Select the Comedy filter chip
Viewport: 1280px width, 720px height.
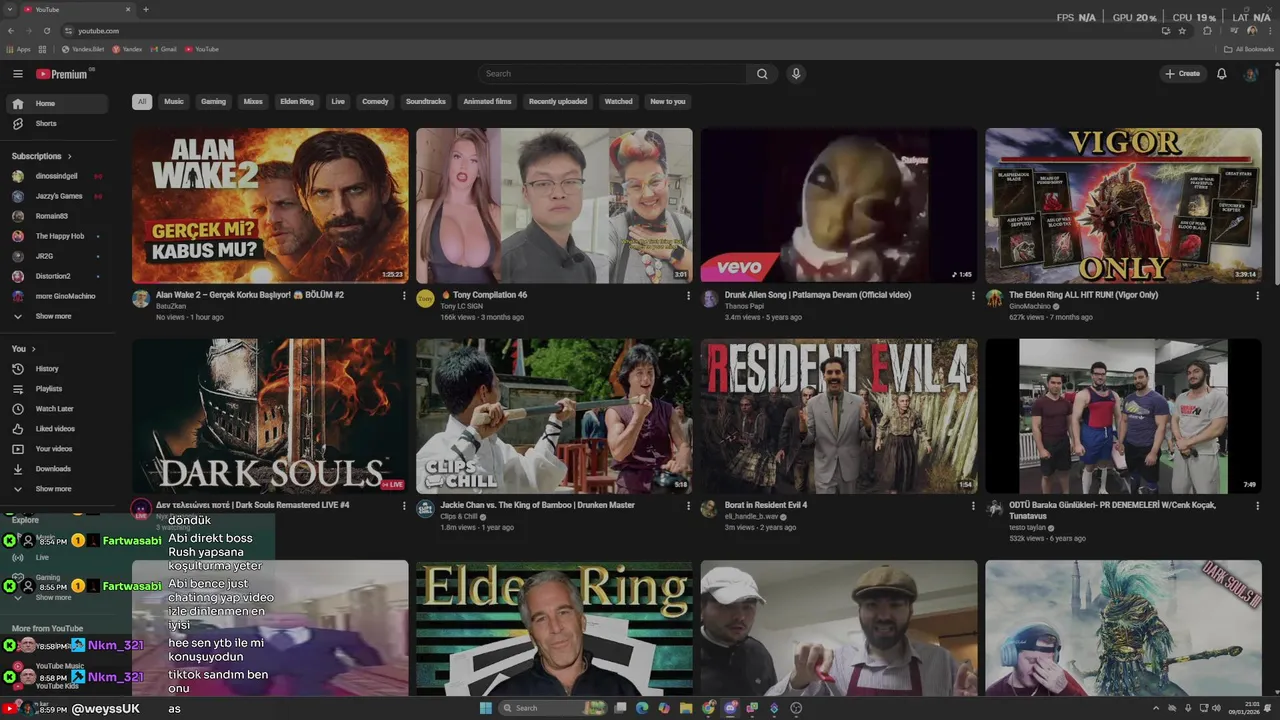(375, 101)
